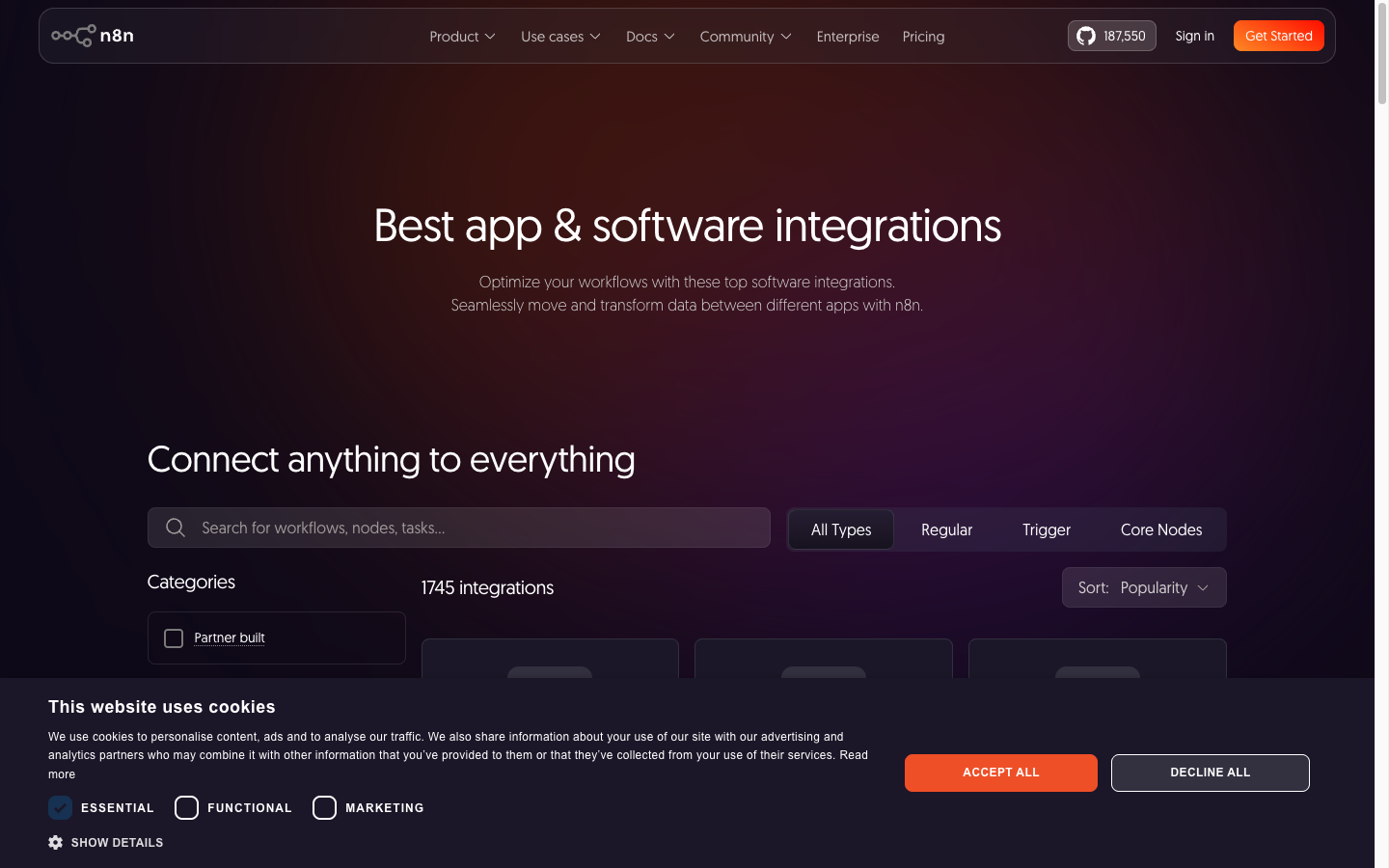Click Sign in
Screen dimensions: 1389x868
click(1194, 36)
